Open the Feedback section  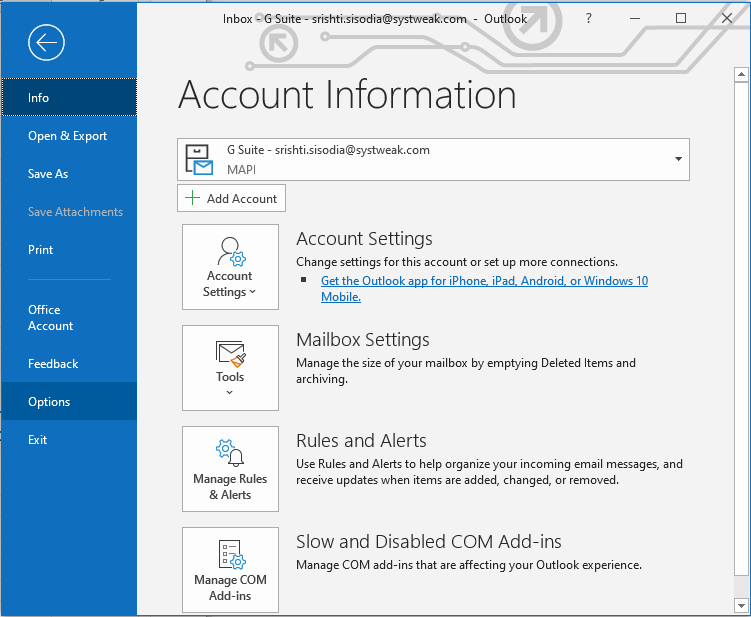pyautogui.click(x=69, y=364)
